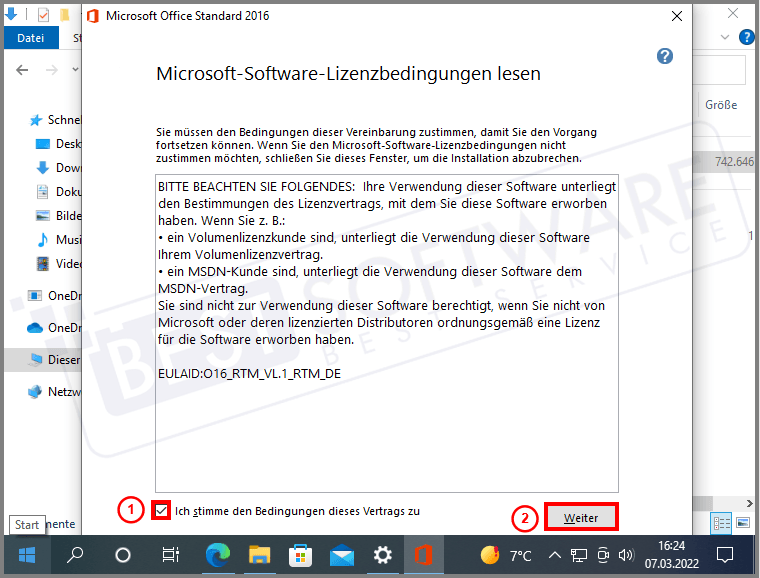Screen dimensions: 760x578
Task: Open taskbar search magnifier
Action: [x=75, y=555]
